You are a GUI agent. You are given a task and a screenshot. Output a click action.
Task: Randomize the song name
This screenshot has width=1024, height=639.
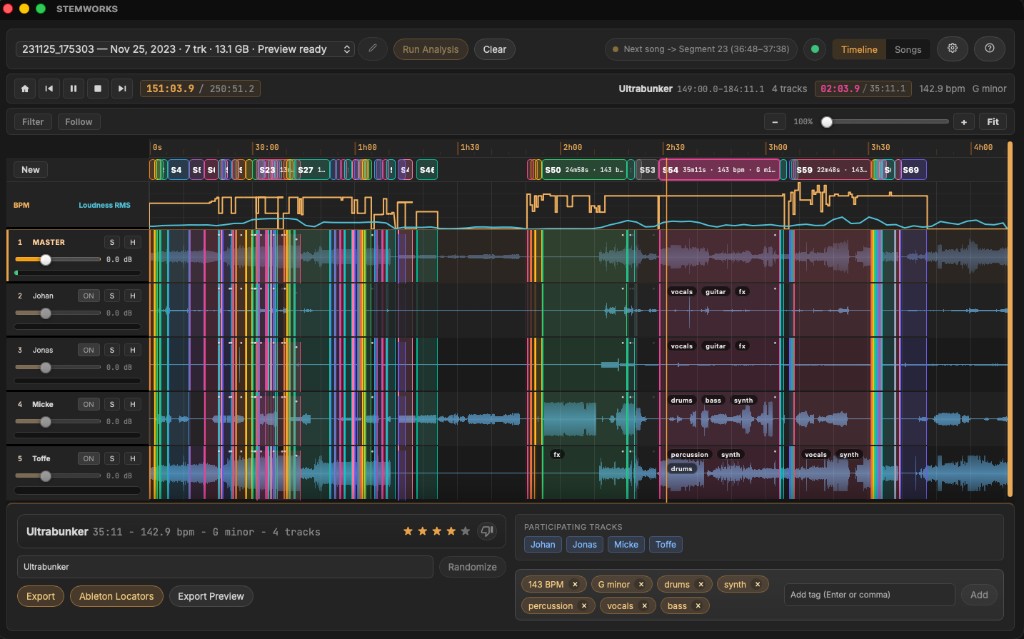pyautogui.click(x=472, y=566)
